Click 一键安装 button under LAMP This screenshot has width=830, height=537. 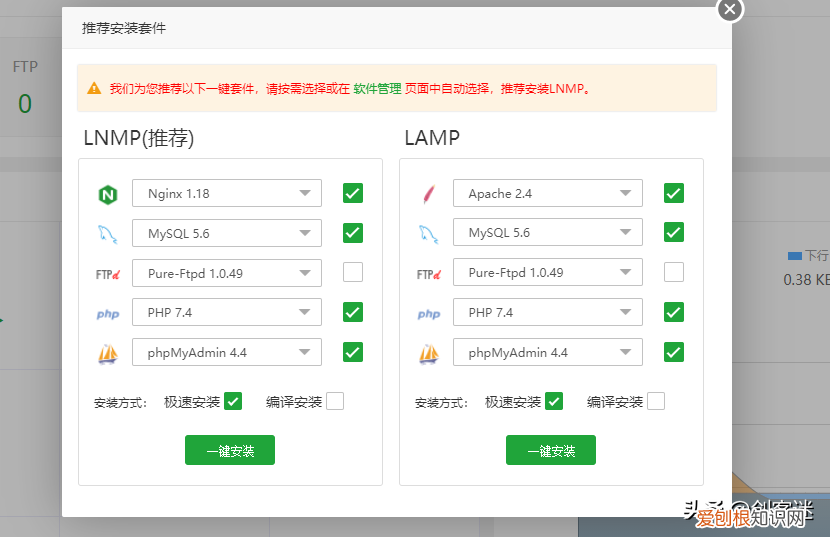[x=551, y=450]
